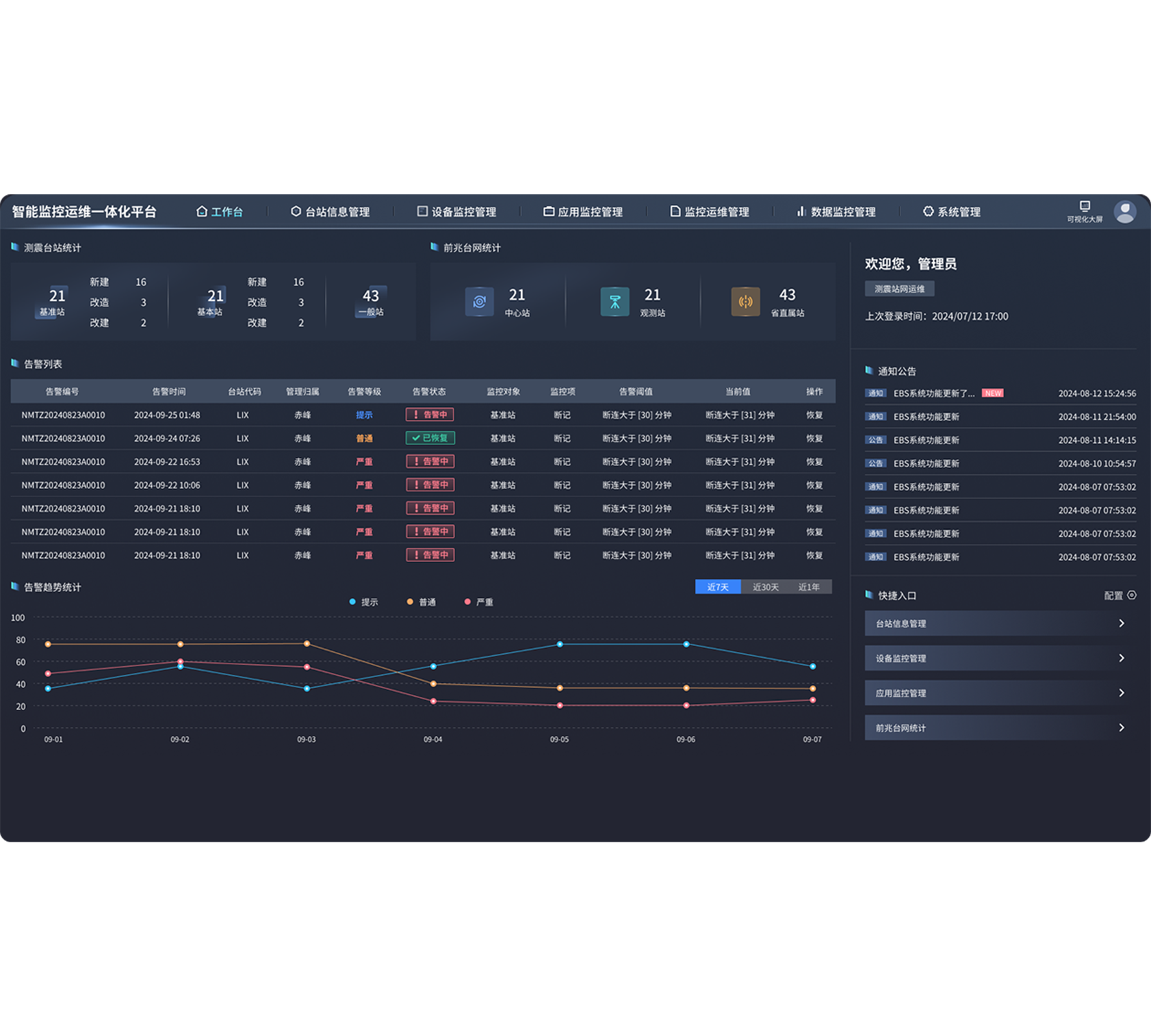
Task: Click the 09-04 严重 data point
Action: 433,701
